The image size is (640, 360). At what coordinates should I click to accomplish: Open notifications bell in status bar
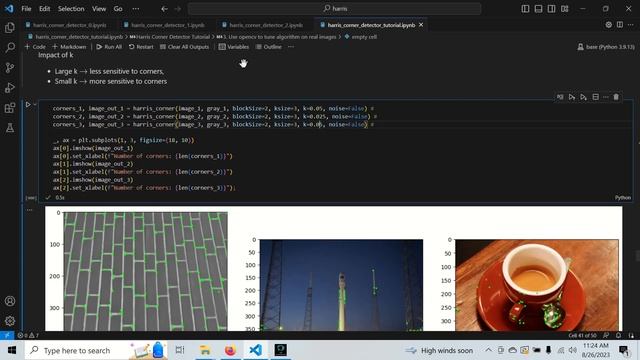(x=618, y=335)
